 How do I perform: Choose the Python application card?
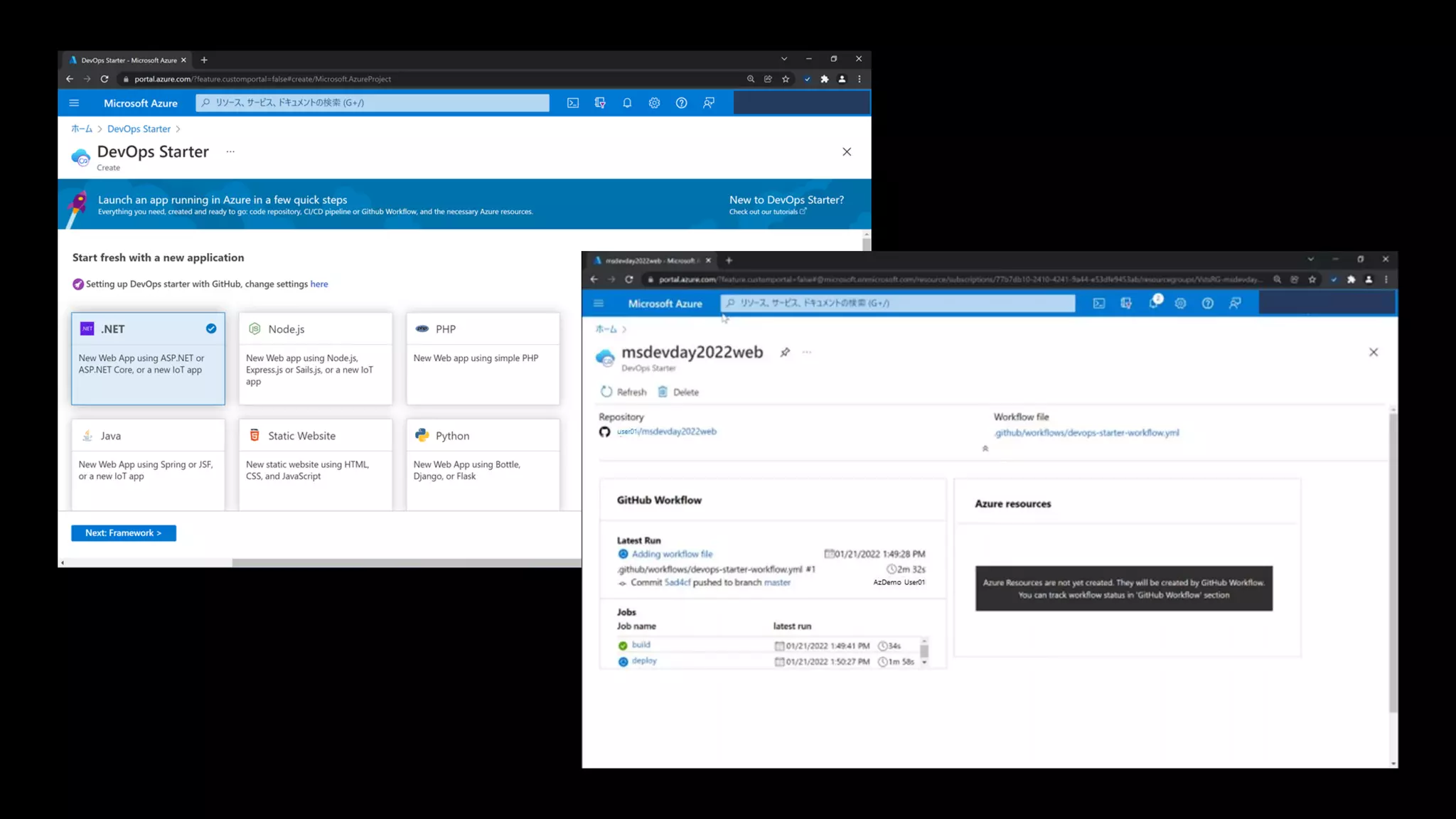483,464
